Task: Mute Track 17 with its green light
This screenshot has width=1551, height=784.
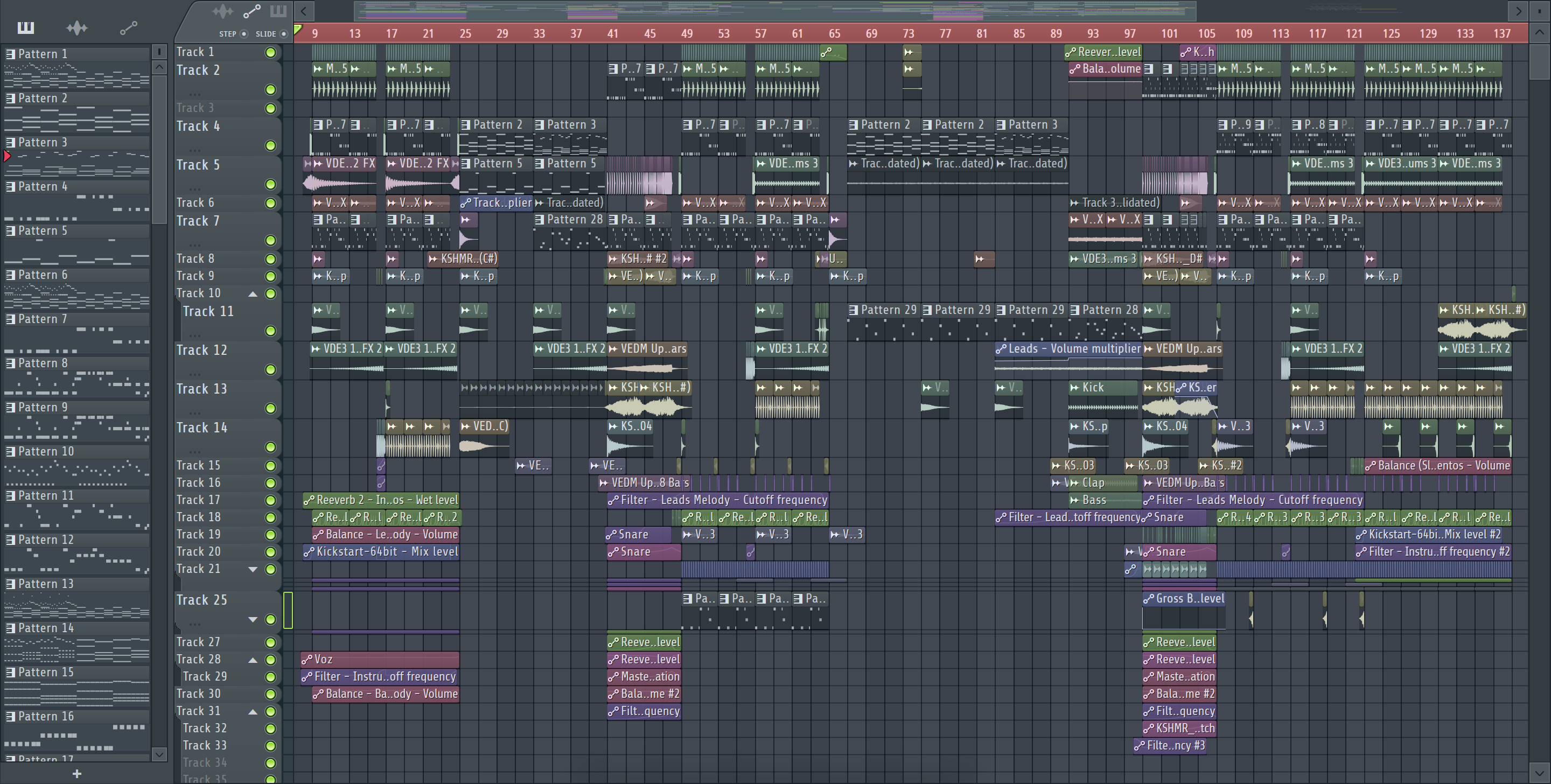Action: [x=270, y=500]
